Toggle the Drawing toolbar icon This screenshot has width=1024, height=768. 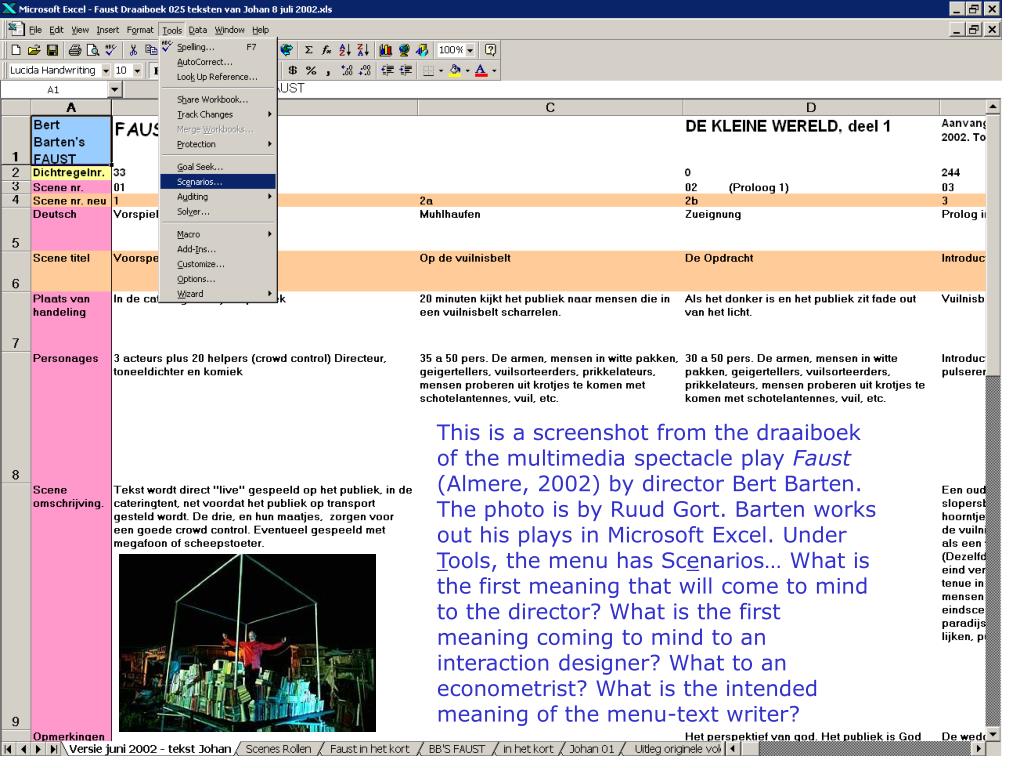tap(423, 50)
